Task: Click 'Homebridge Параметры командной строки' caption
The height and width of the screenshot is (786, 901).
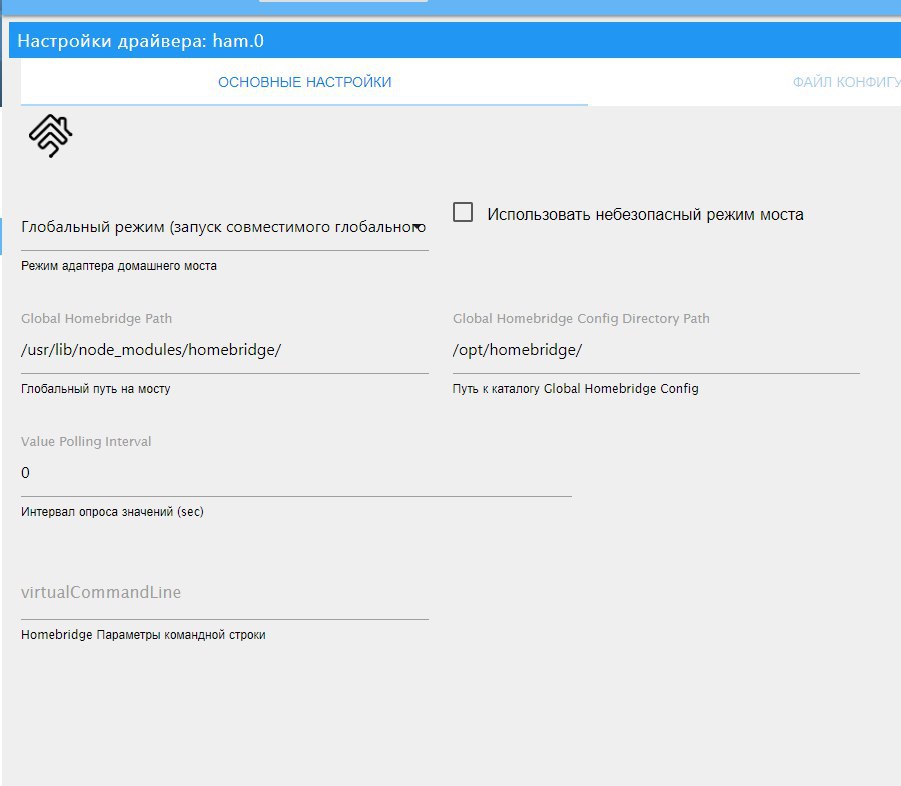Action: click(x=143, y=635)
